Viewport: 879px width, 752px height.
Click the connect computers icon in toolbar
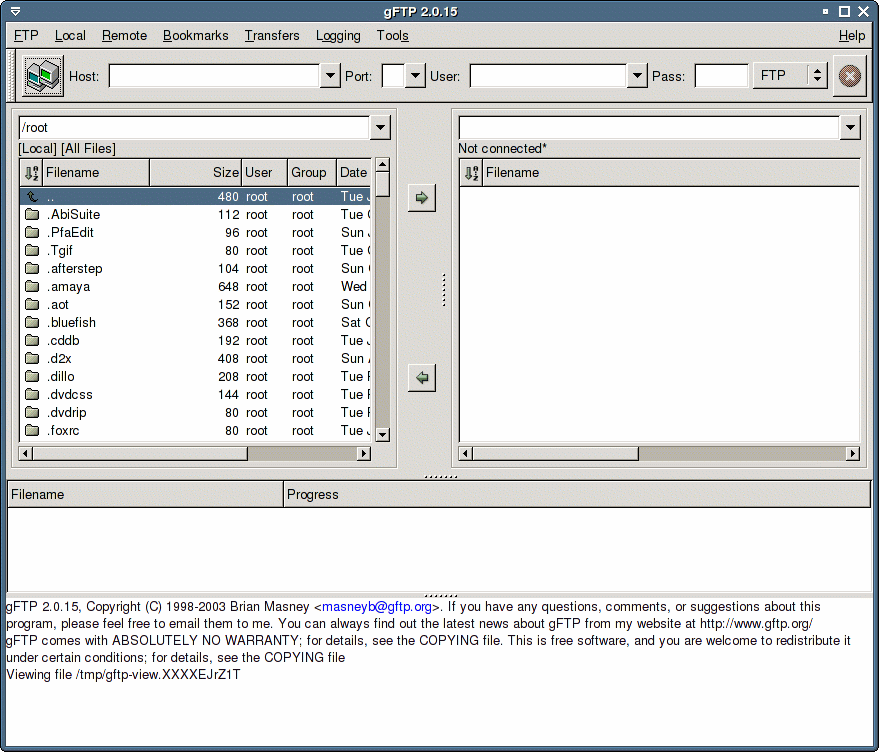[43, 76]
